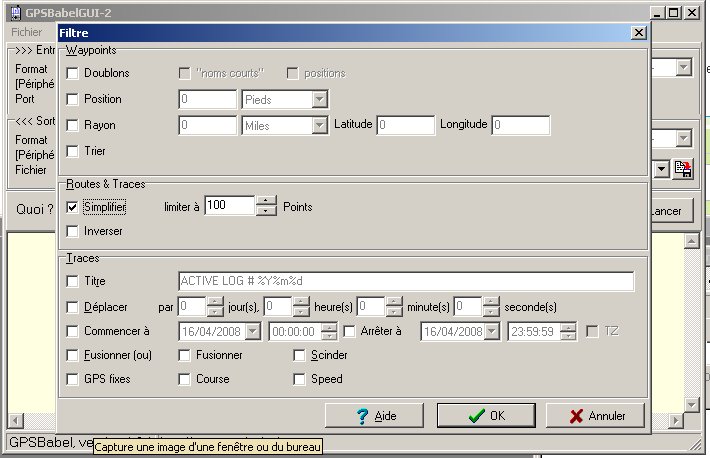This screenshot has height=458, width=710.
Task: Confirm the filter with OK button
Action: tap(487, 416)
